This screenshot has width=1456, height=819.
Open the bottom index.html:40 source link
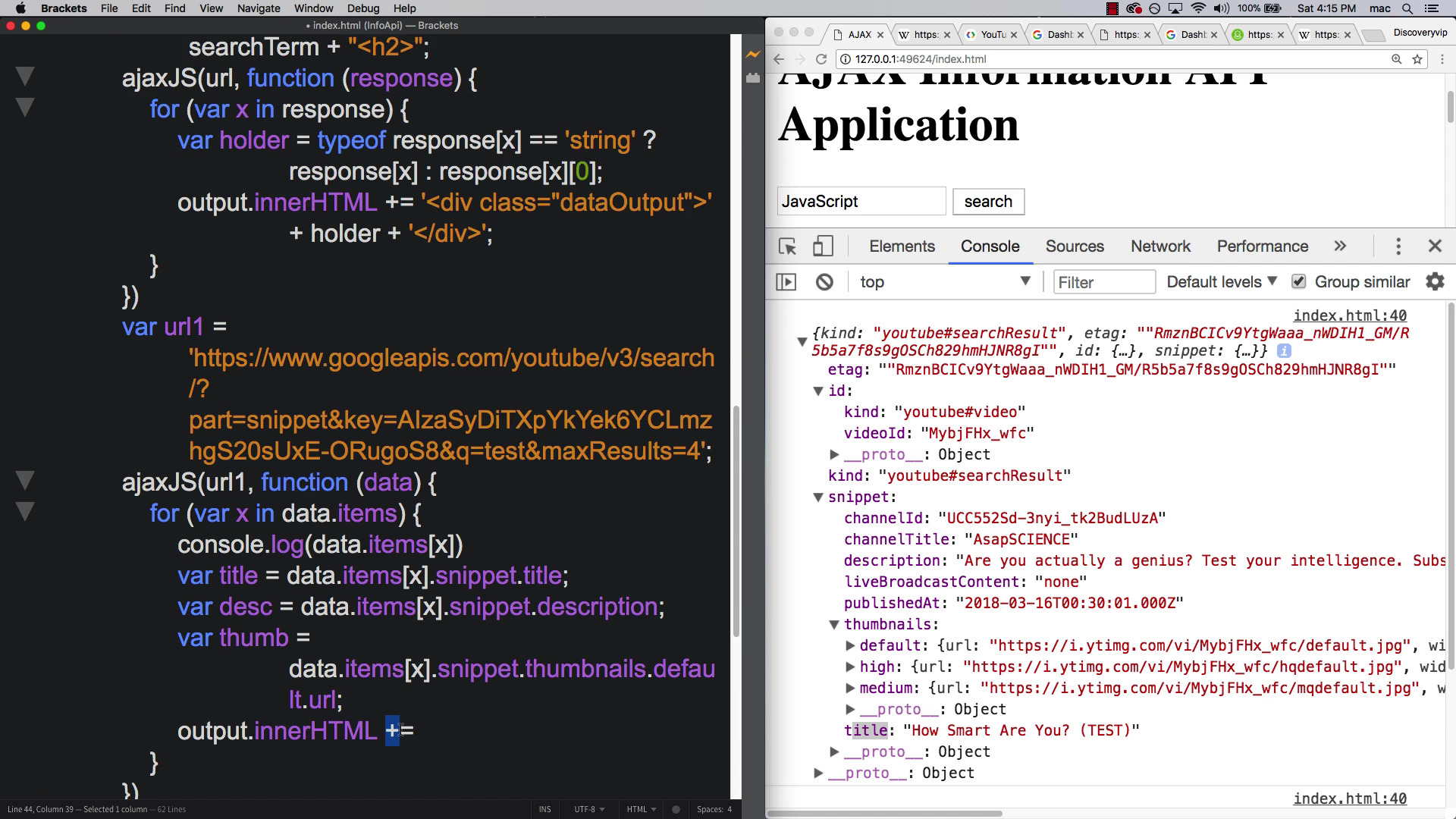(1350, 799)
